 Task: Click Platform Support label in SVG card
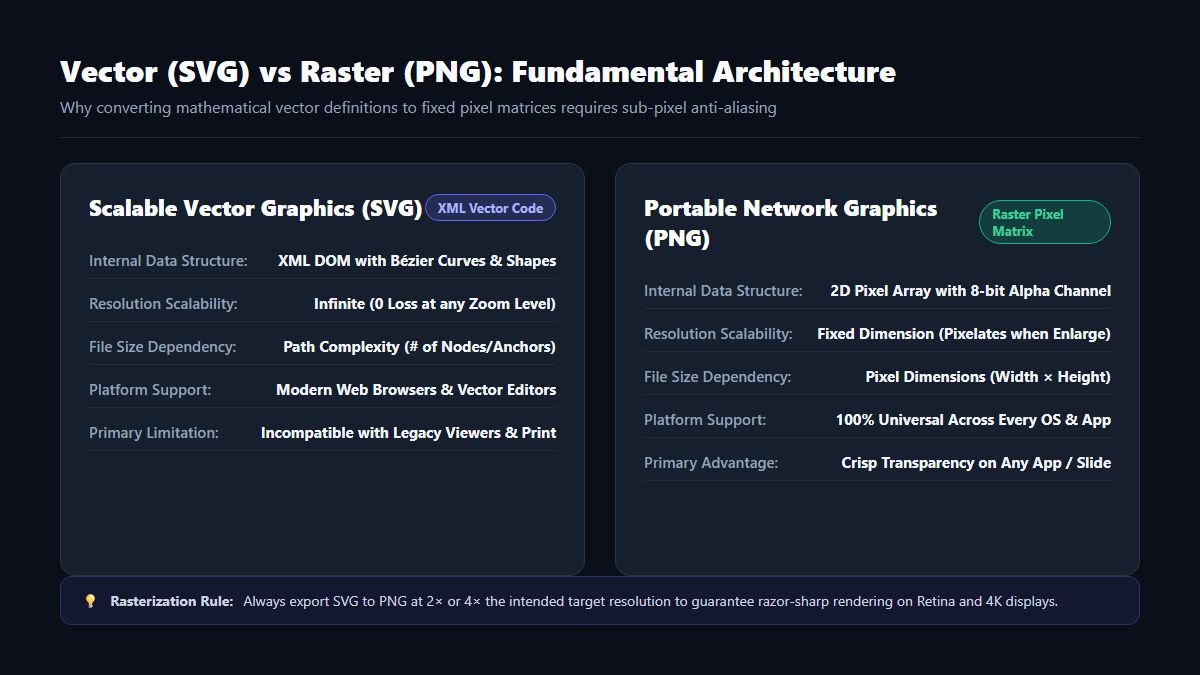tap(150, 390)
